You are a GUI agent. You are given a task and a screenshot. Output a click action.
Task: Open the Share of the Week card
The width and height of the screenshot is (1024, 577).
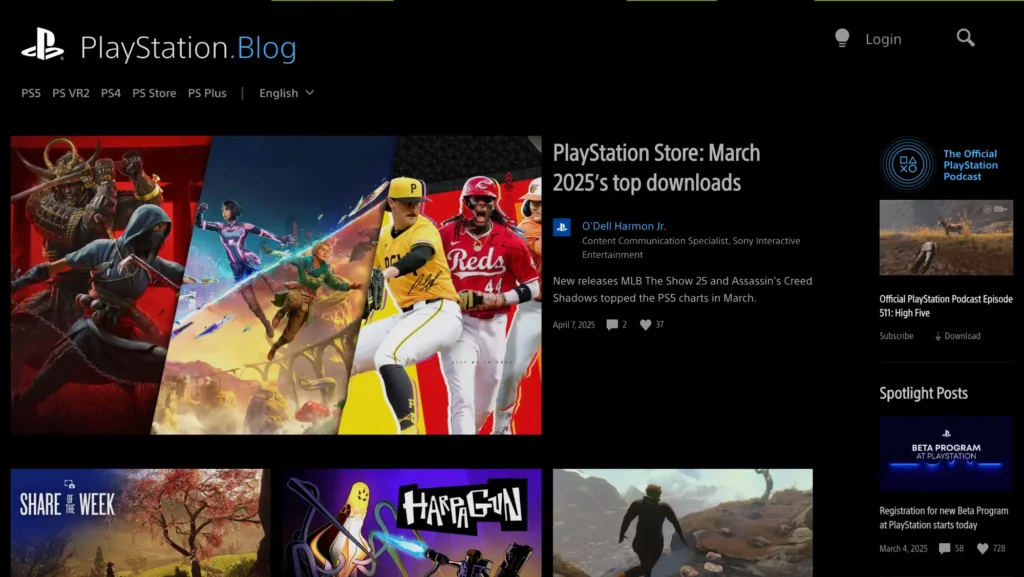click(140, 523)
